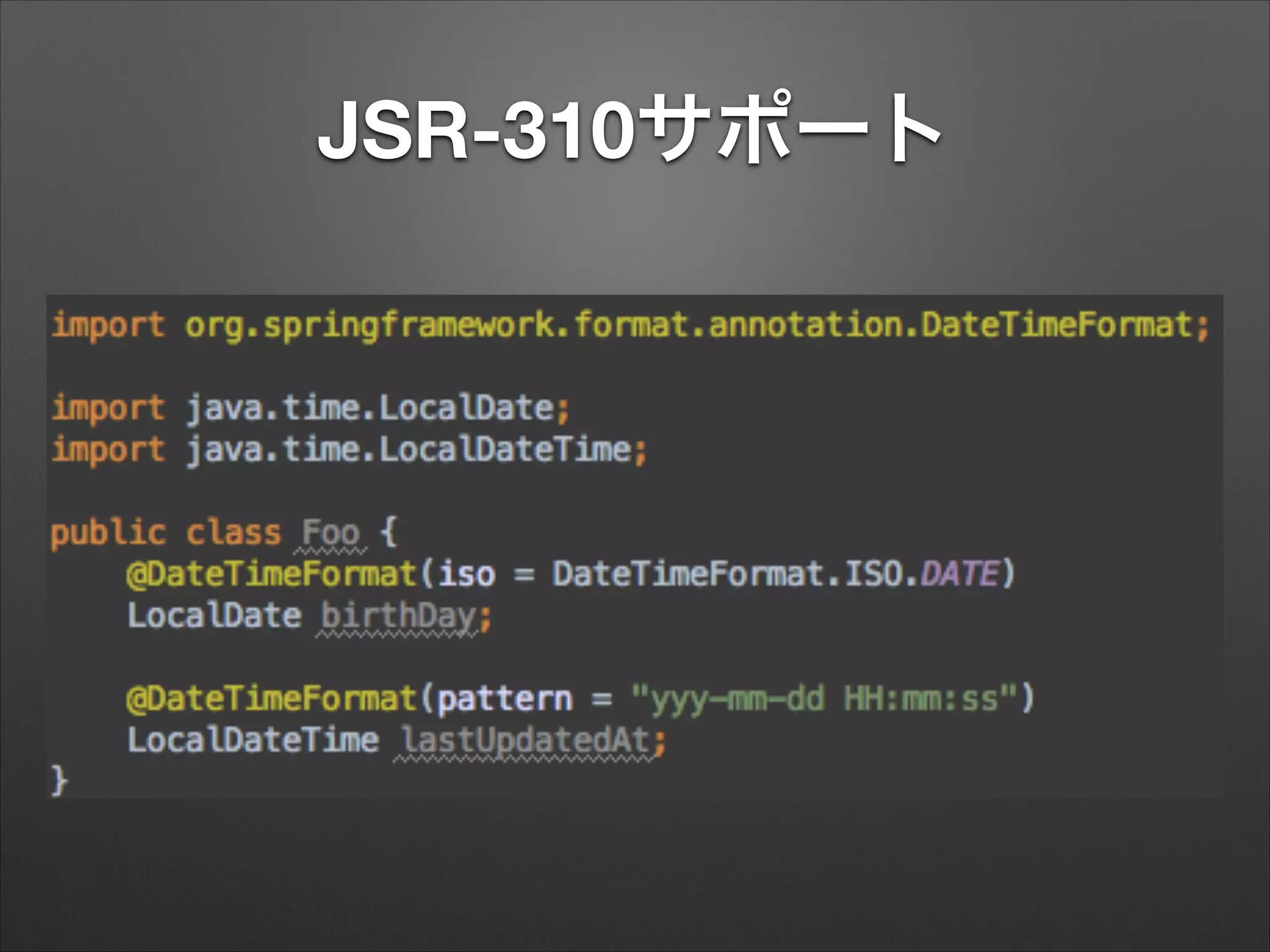Click the field name "lastUpdatedAt"
The height and width of the screenshot is (952, 1270).
click(x=525, y=741)
